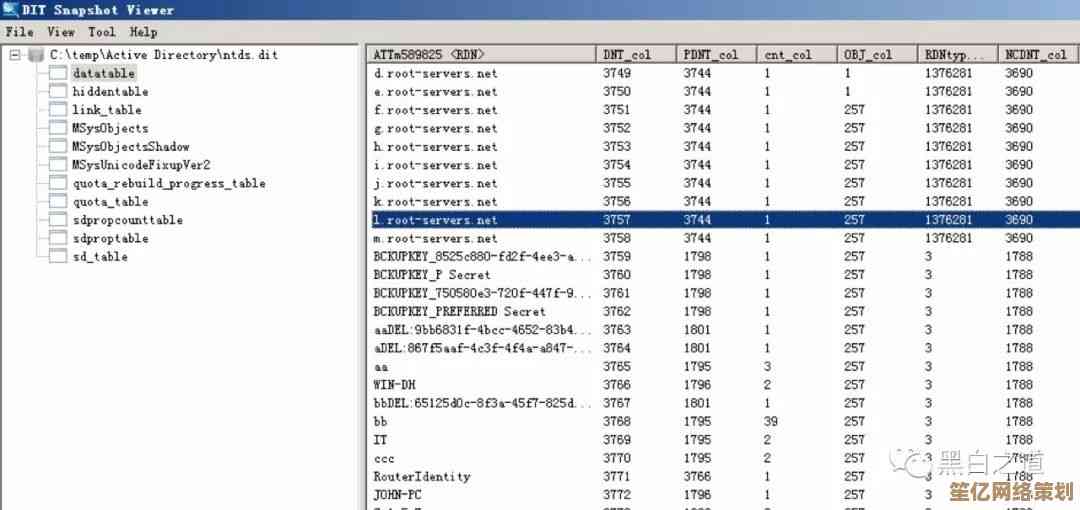The height and width of the screenshot is (510, 1080).
Task: Open the View menu
Action: click(61, 32)
